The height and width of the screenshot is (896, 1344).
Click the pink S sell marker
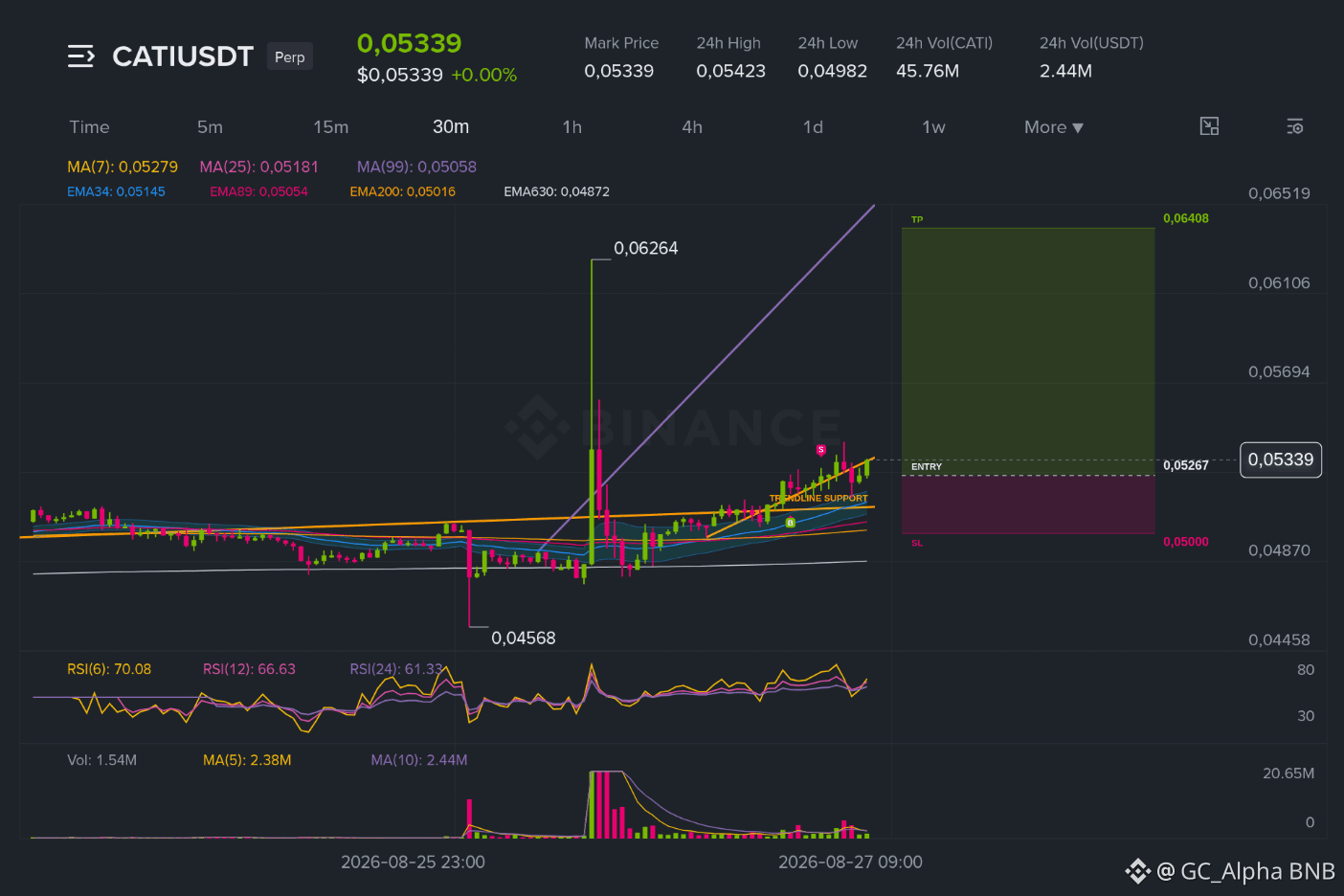click(820, 450)
